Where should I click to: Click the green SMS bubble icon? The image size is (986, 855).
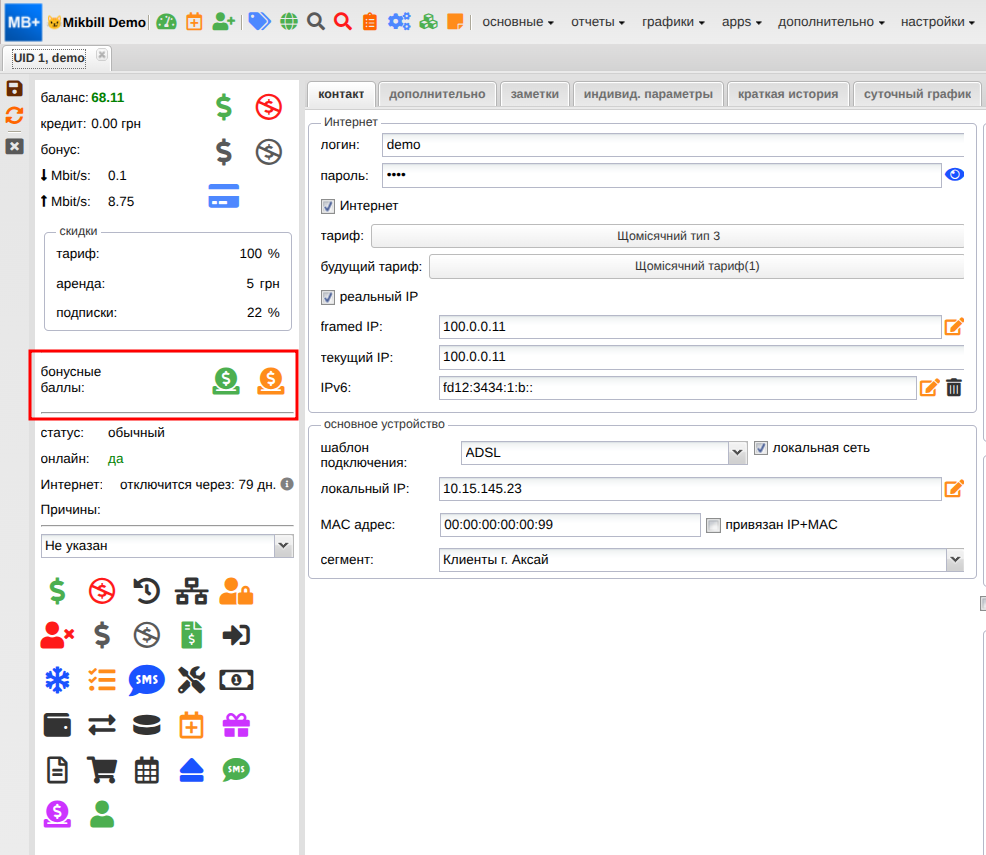tap(236, 770)
